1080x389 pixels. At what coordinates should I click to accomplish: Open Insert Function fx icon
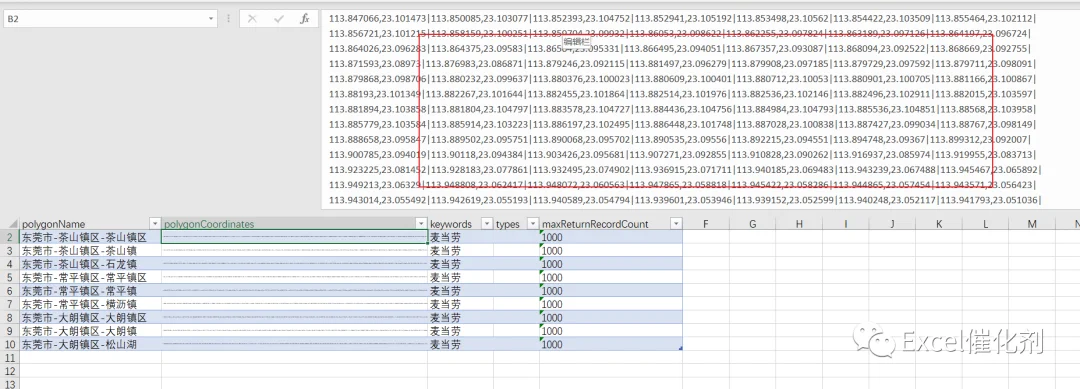304,19
